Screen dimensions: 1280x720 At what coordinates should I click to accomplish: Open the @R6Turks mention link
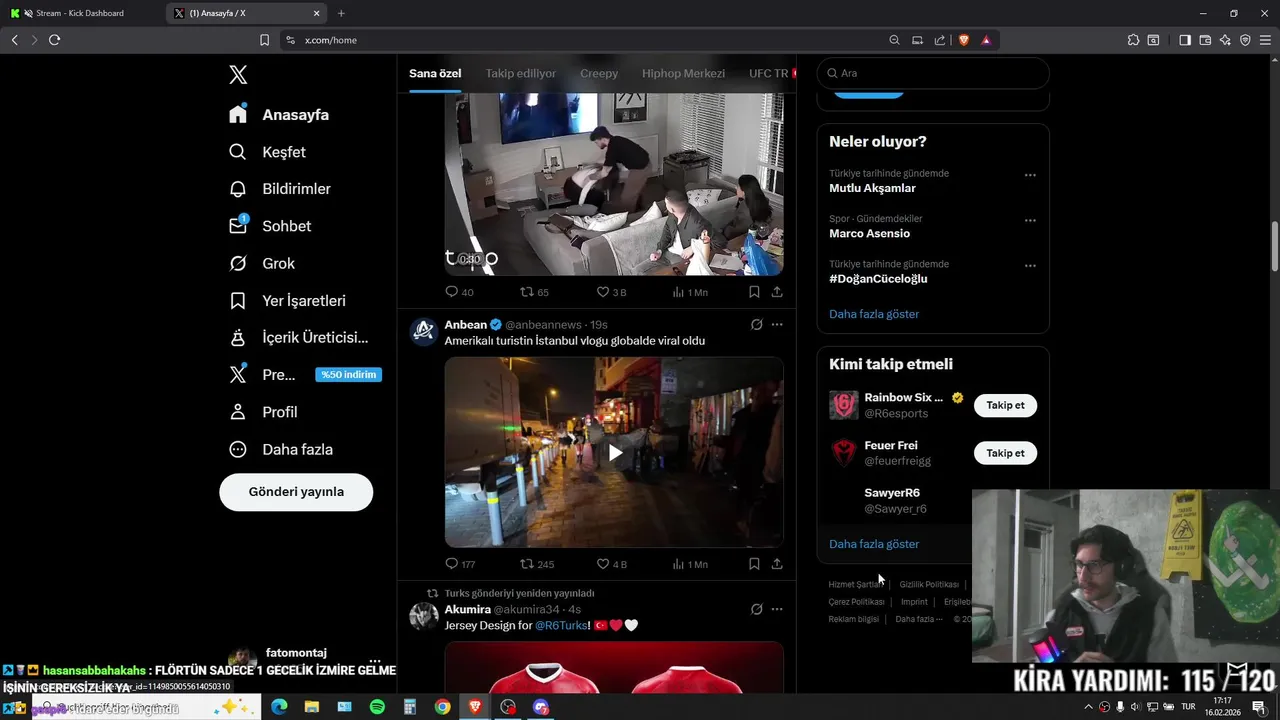pos(562,626)
